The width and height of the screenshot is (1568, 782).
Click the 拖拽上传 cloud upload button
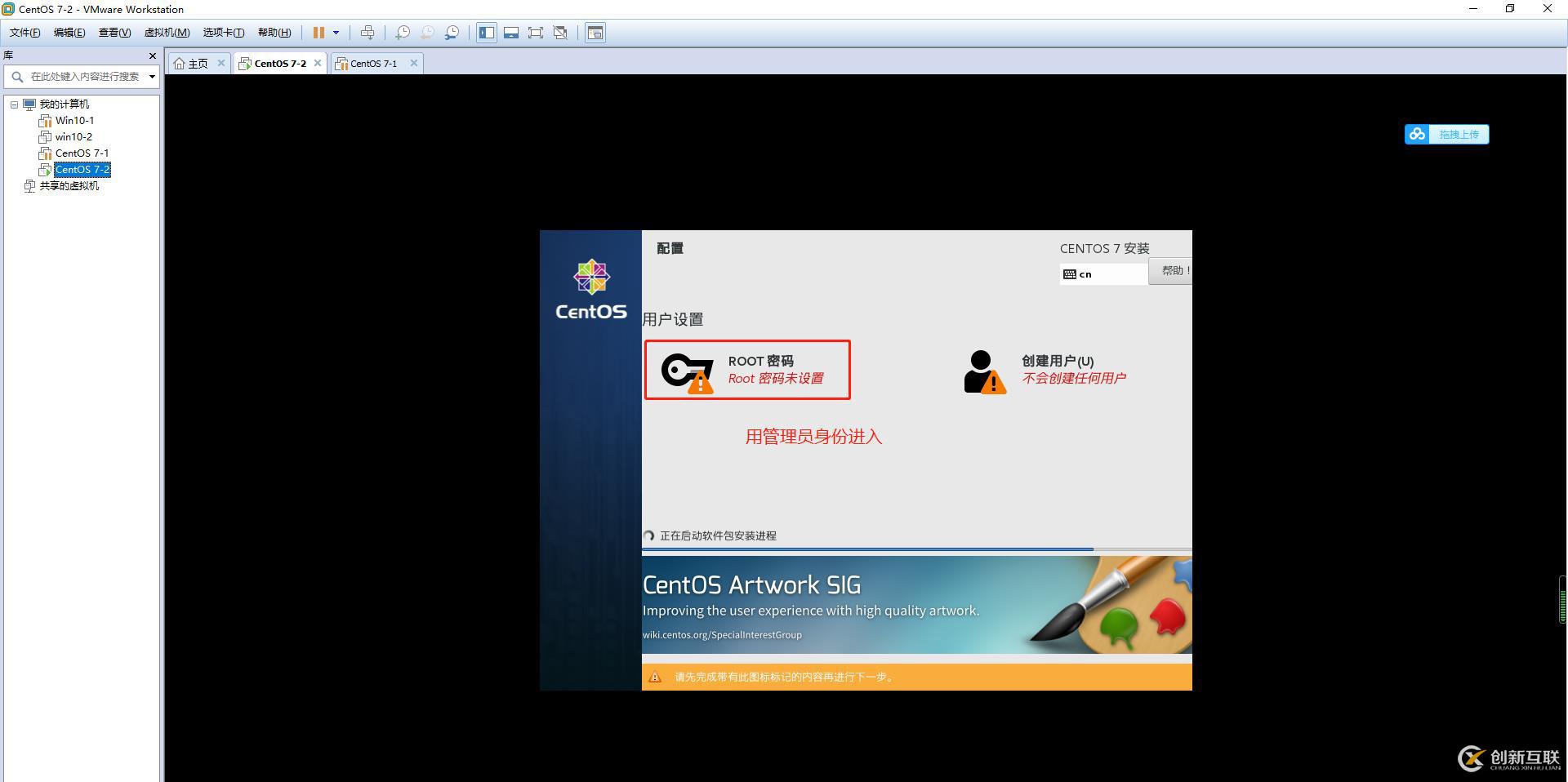point(1446,135)
